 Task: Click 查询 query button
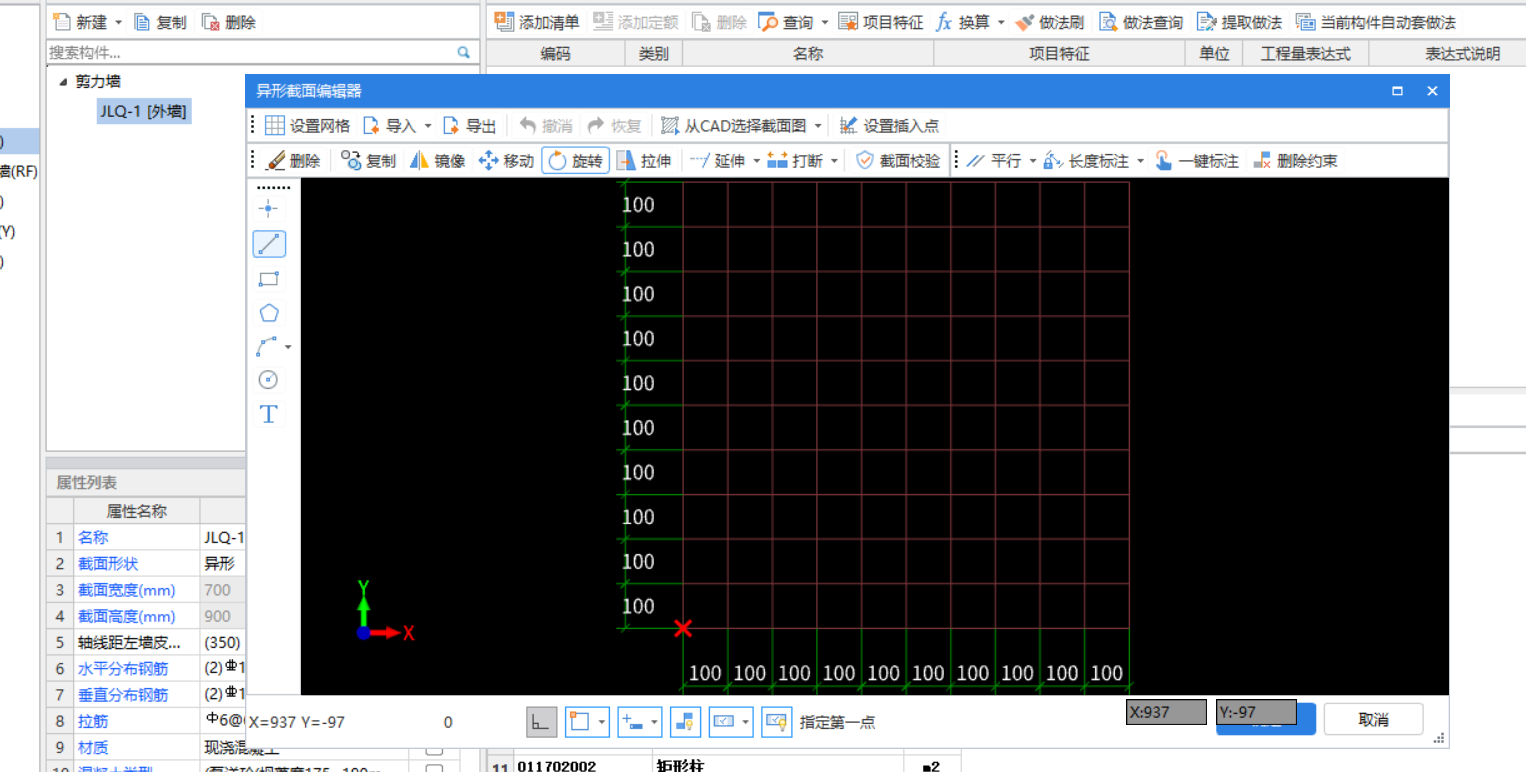786,22
